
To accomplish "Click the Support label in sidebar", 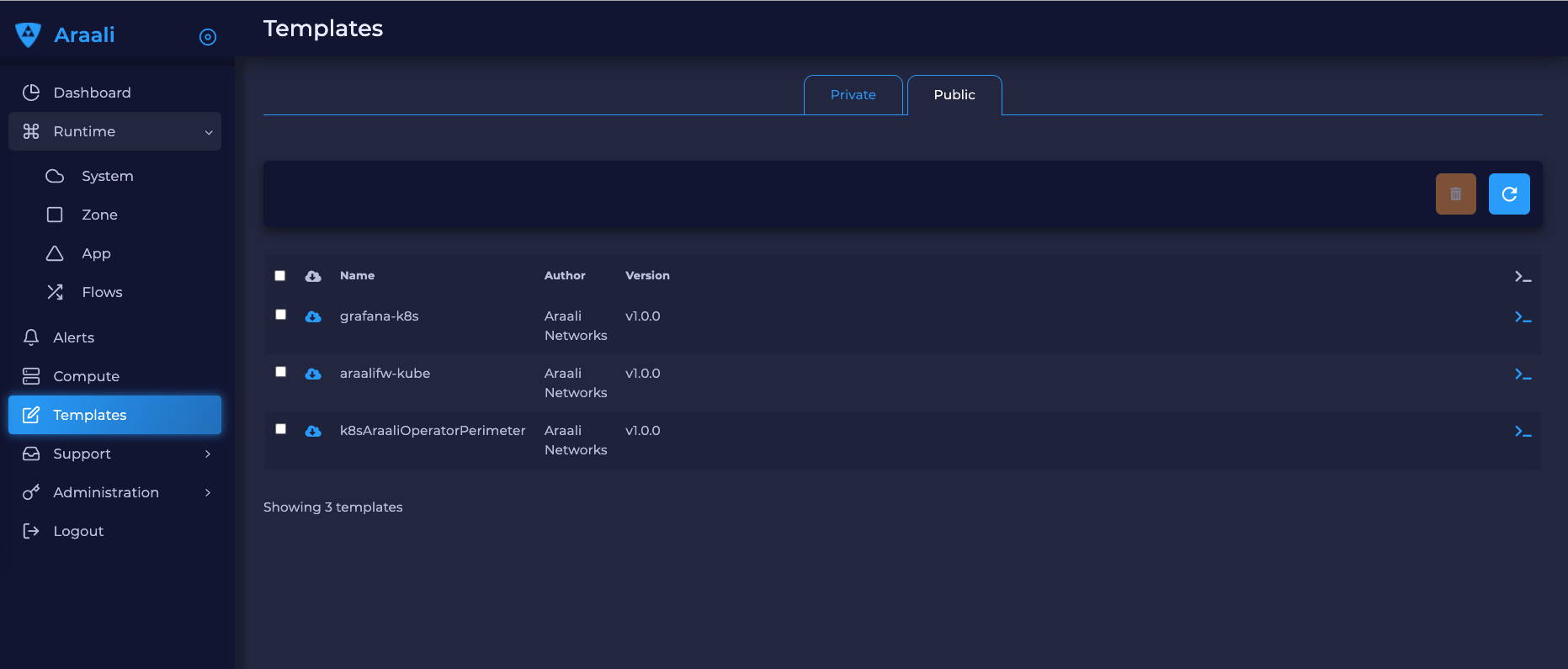I will (x=82, y=454).
